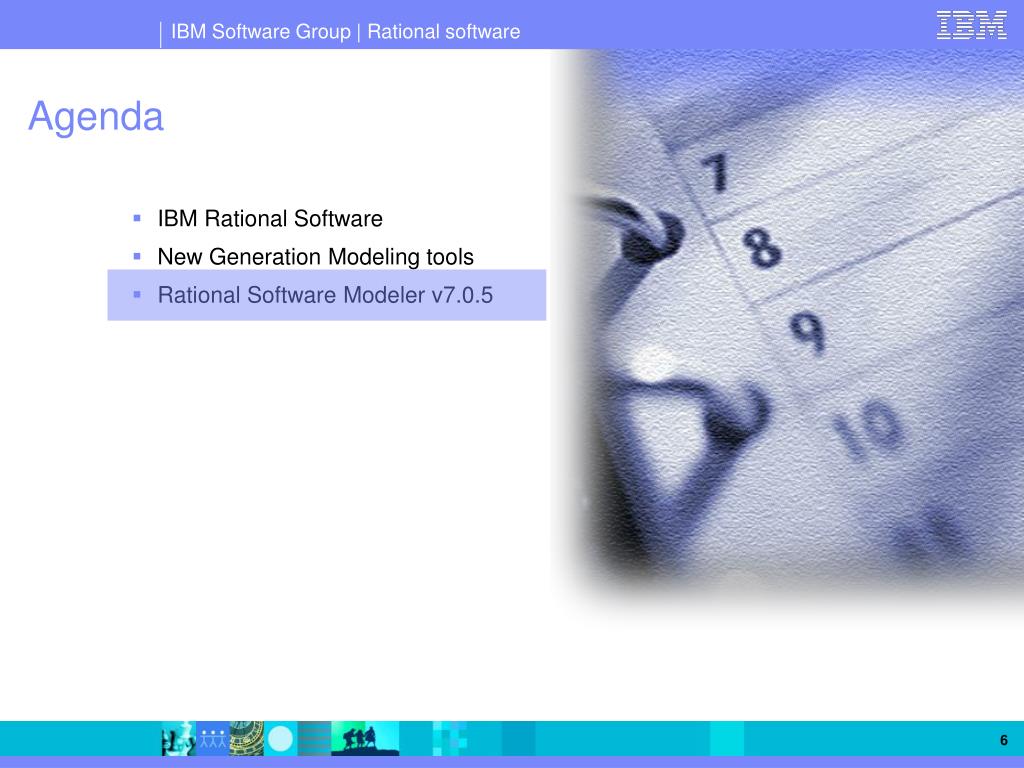Click the slide number 6

pyautogui.click(x=1004, y=740)
